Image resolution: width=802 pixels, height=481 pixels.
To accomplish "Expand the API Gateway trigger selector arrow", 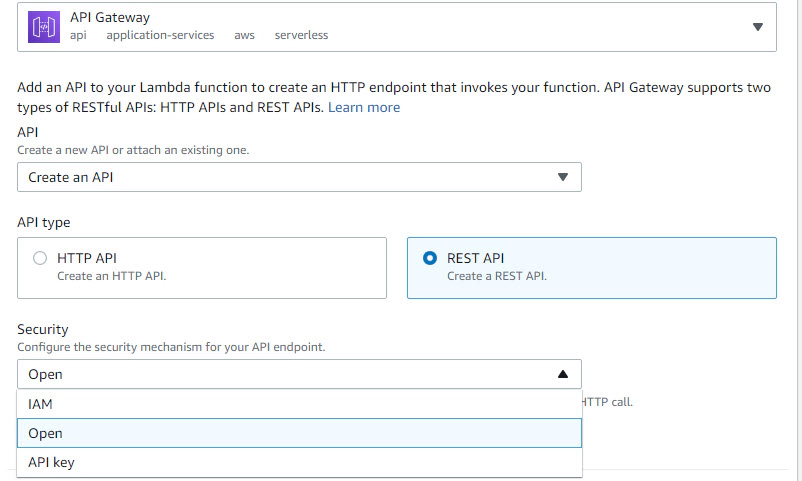I will click(x=758, y=27).
